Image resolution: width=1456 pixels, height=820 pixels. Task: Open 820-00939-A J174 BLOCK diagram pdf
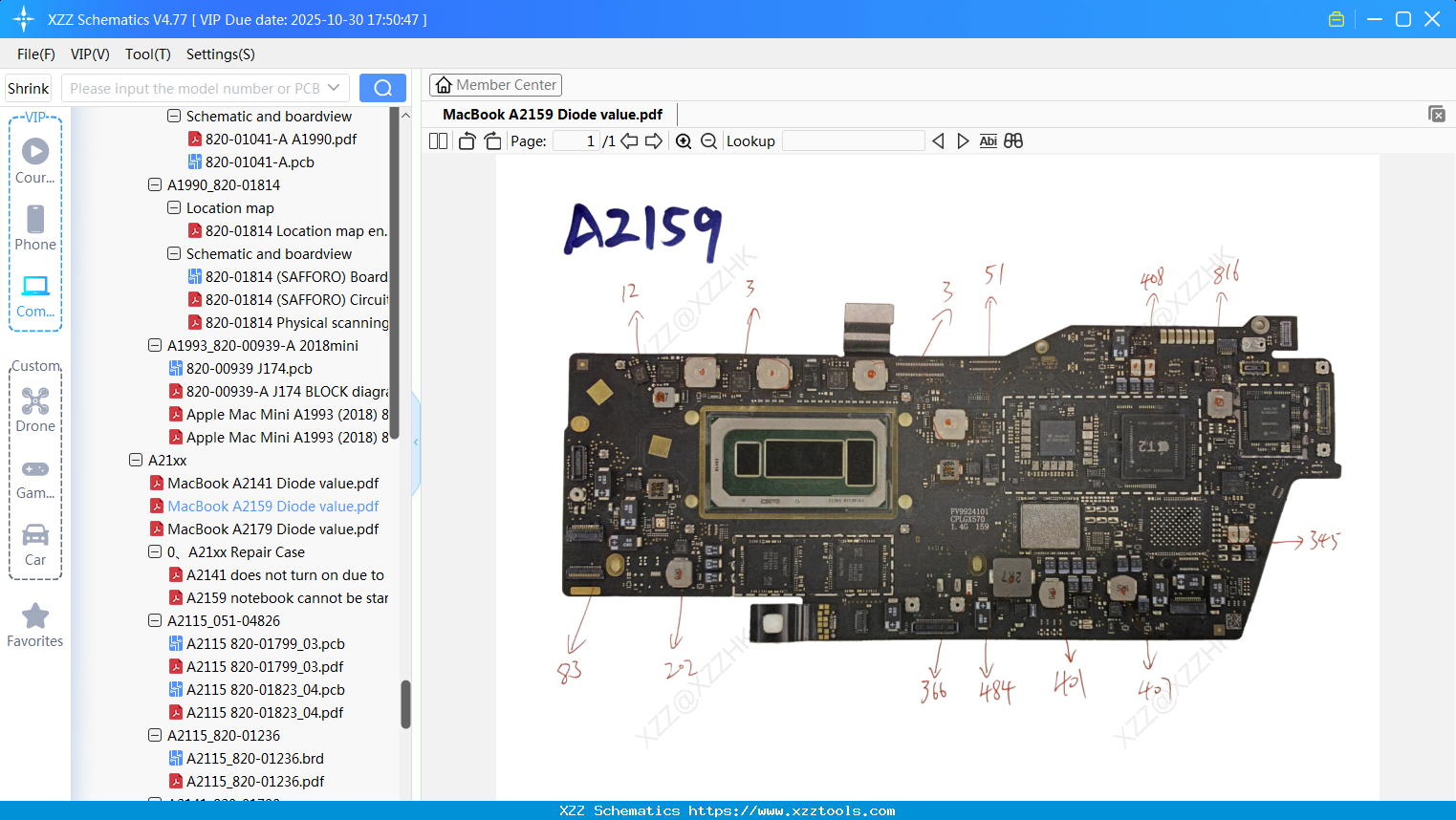point(278,392)
